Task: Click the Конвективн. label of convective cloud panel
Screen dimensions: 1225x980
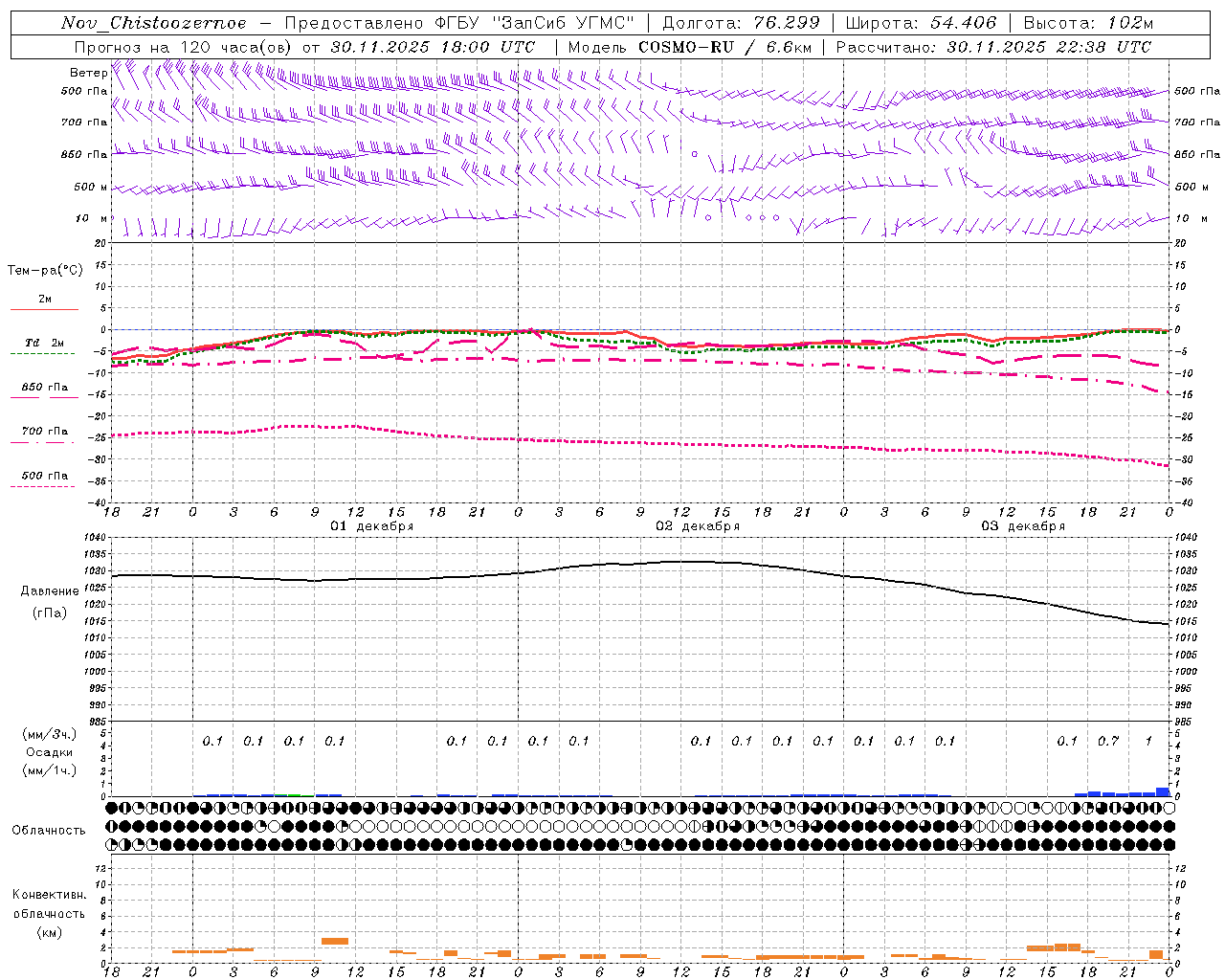Action: pos(50,895)
